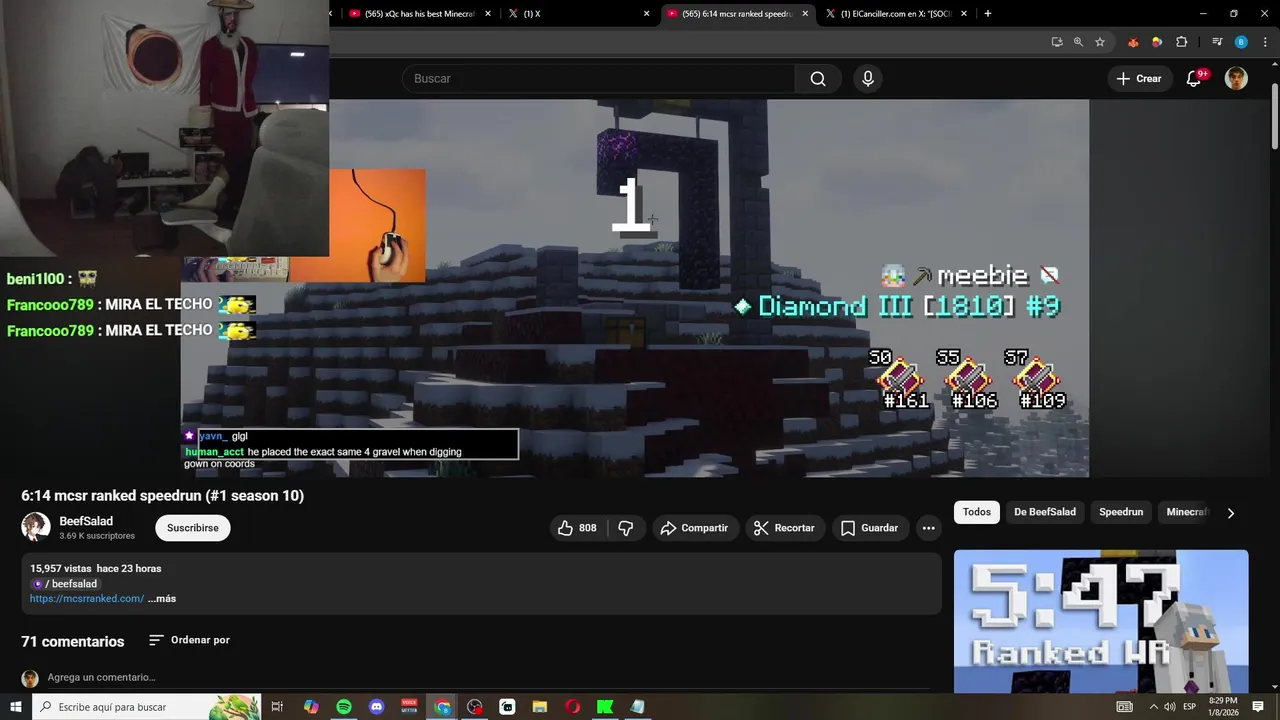Click the zoom magnifier icon in address bar
The image size is (1280, 720).
coord(1078,42)
